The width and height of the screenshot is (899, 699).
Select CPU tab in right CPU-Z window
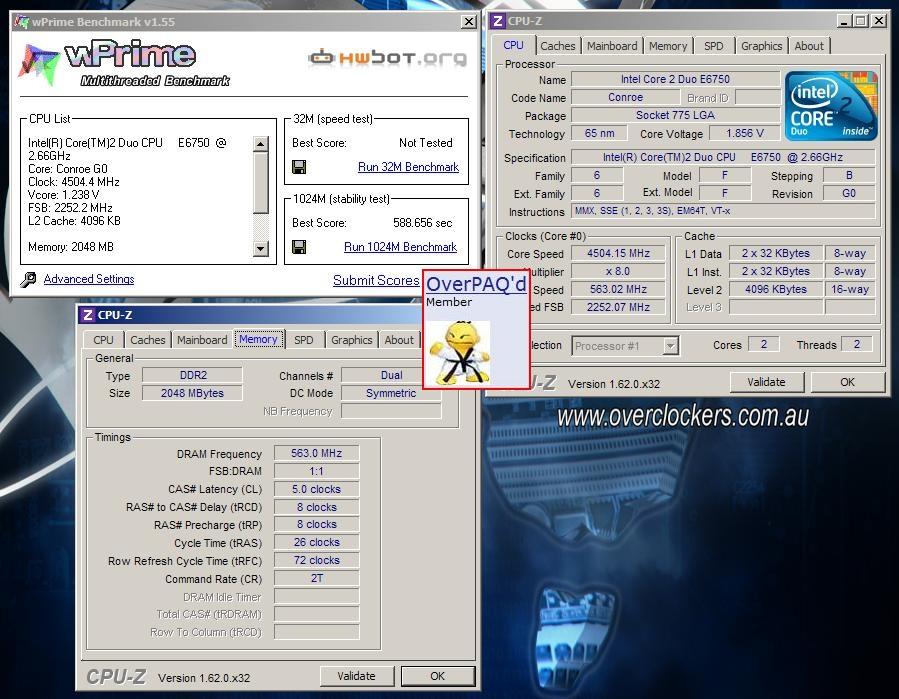[x=513, y=45]
